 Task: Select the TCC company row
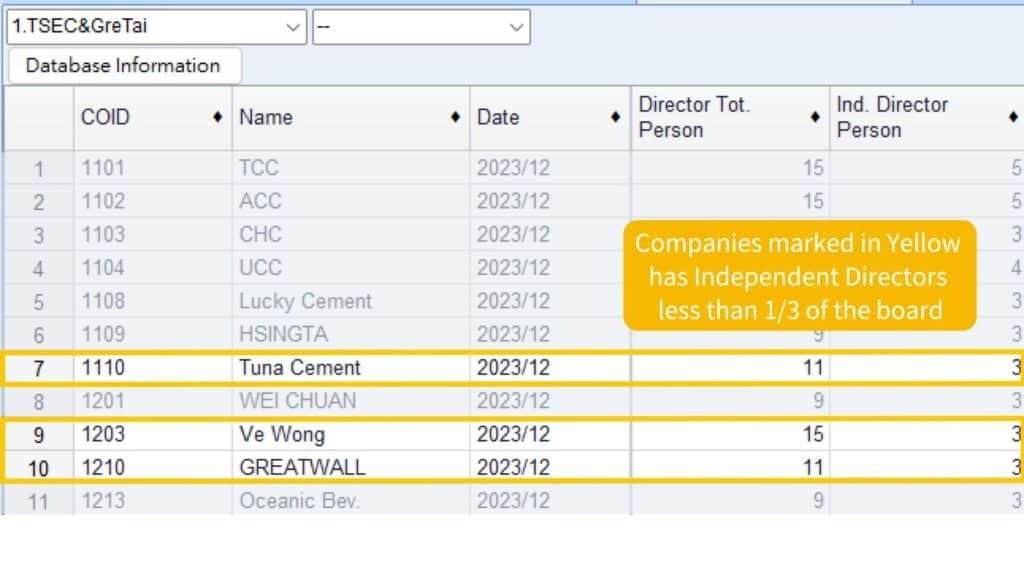coord(259,168)
